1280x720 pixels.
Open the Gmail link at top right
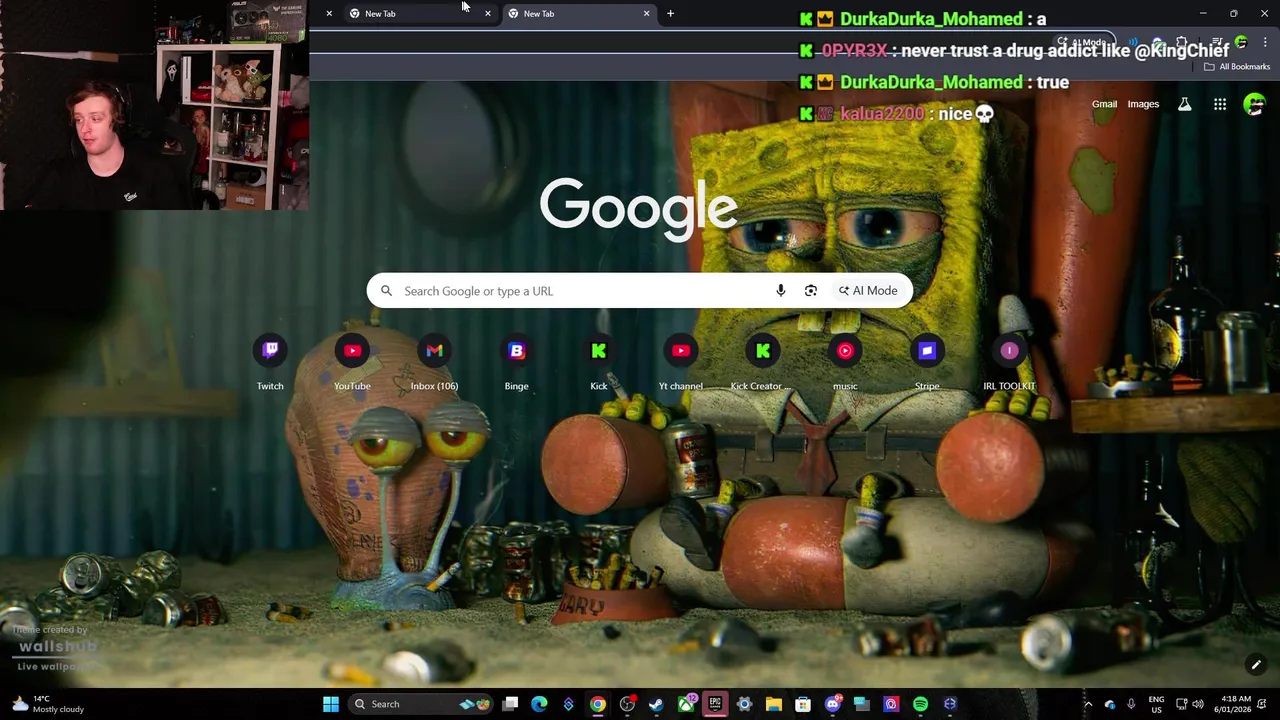(1104, 104)
